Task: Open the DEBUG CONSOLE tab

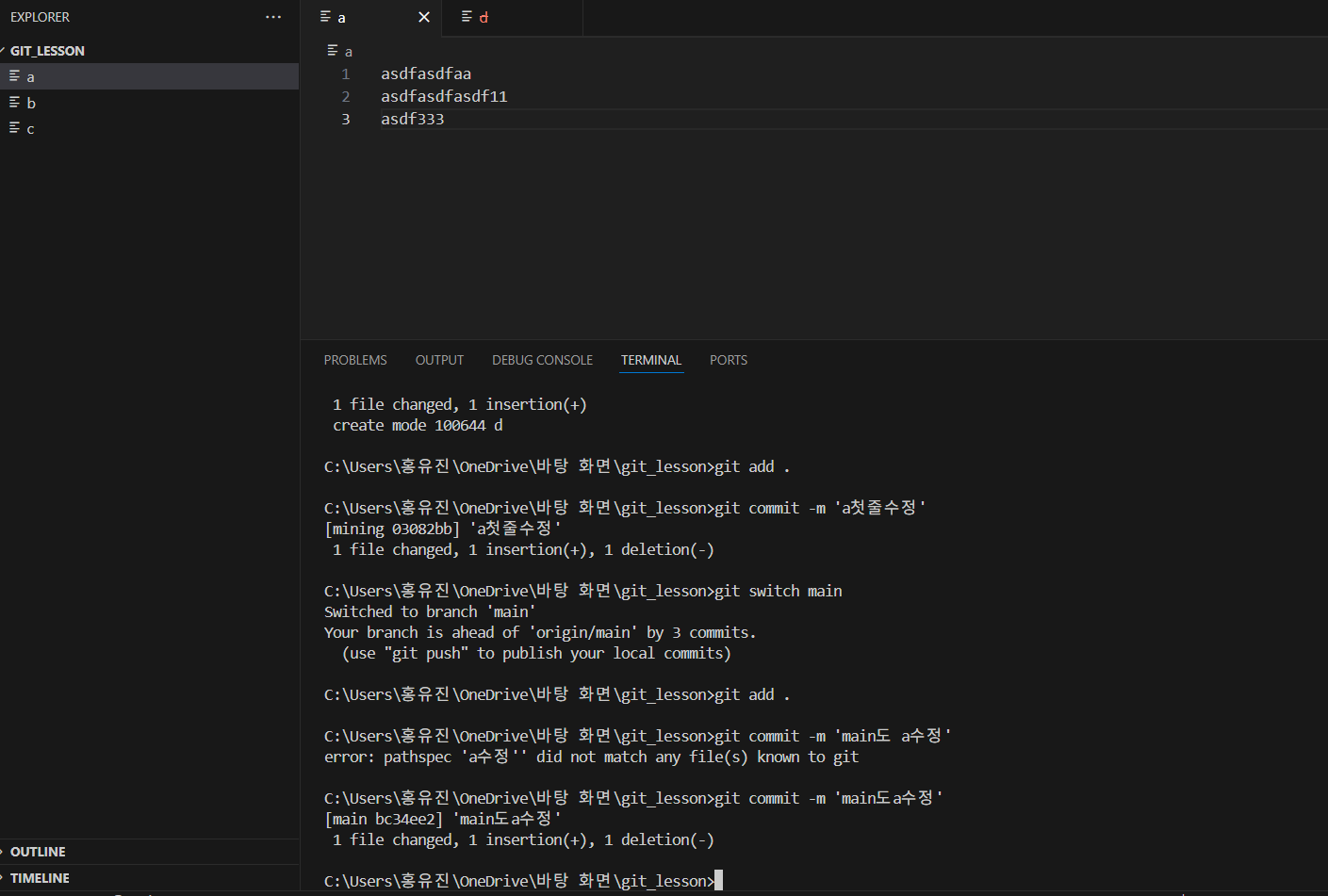Action: tap(542, 360)
